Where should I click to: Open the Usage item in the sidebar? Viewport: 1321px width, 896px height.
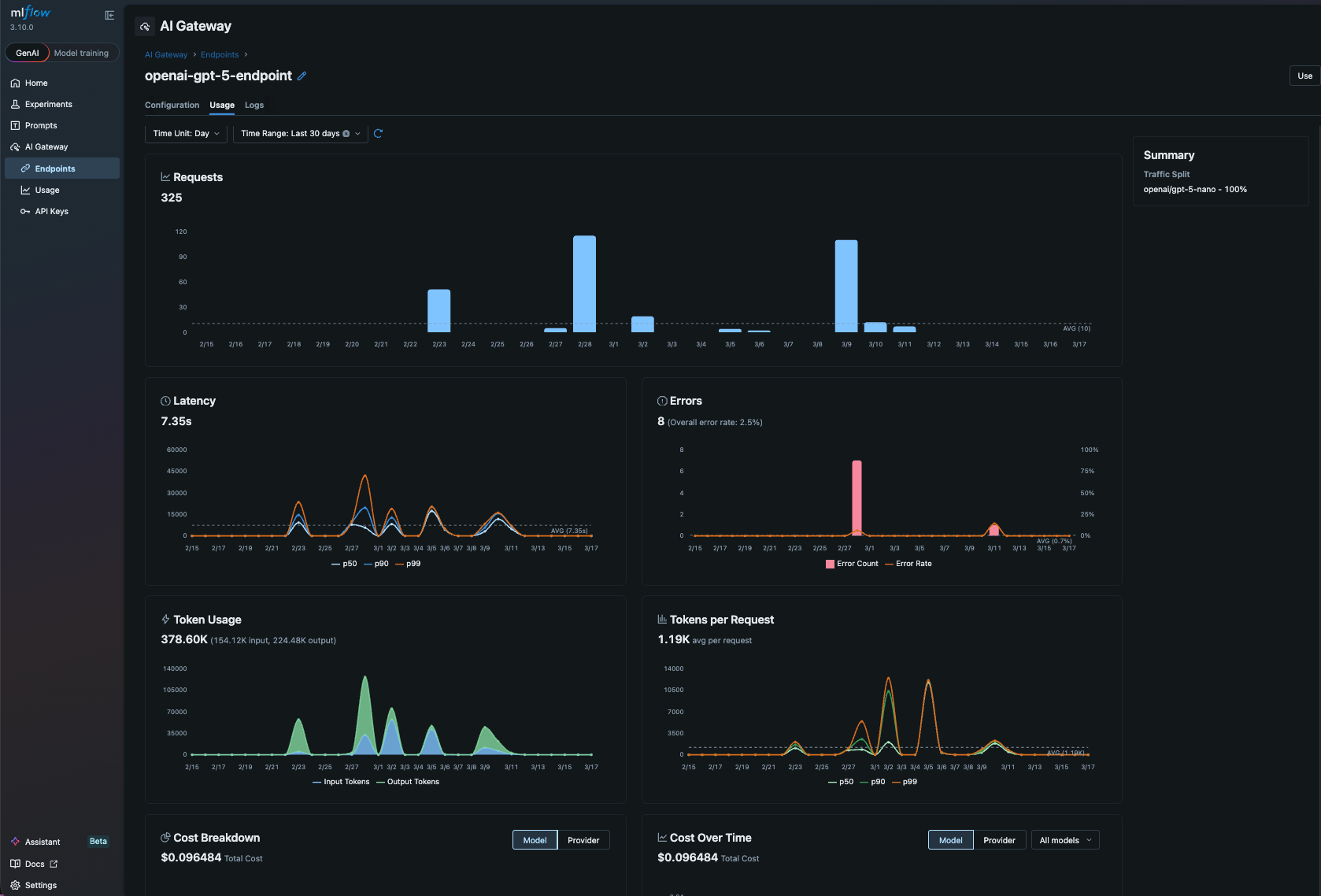pyautogui.click(x=46, y=190)
